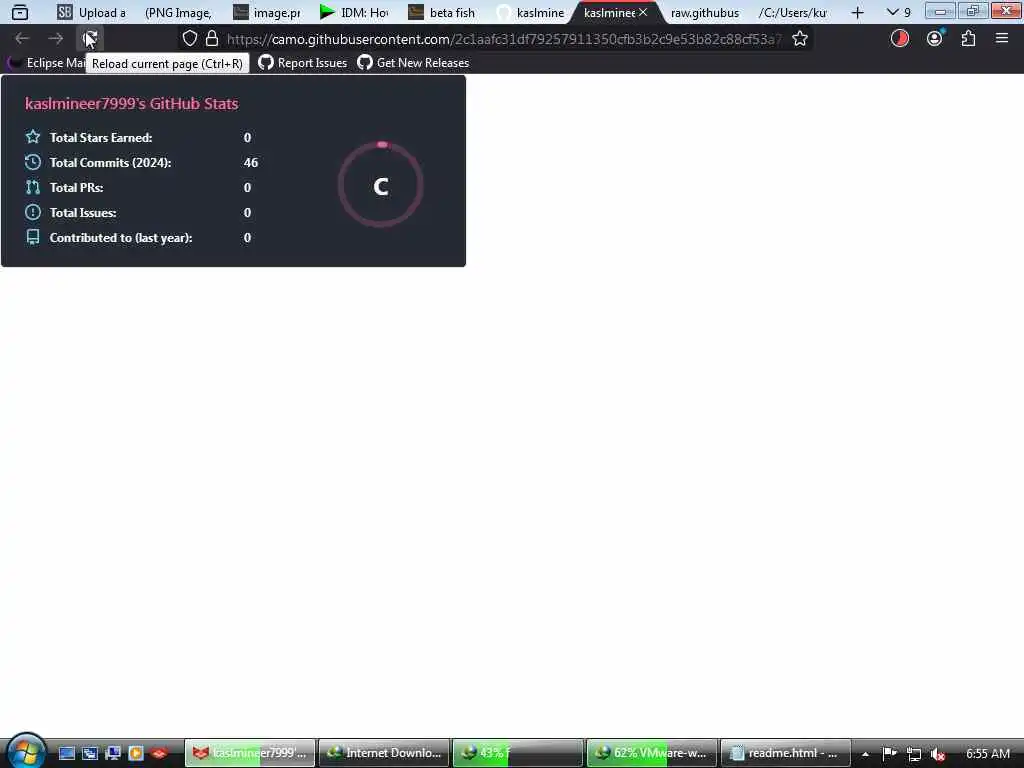Open the Eclipse Mar bookmark

pyautogui.click(x=47, y=63)
